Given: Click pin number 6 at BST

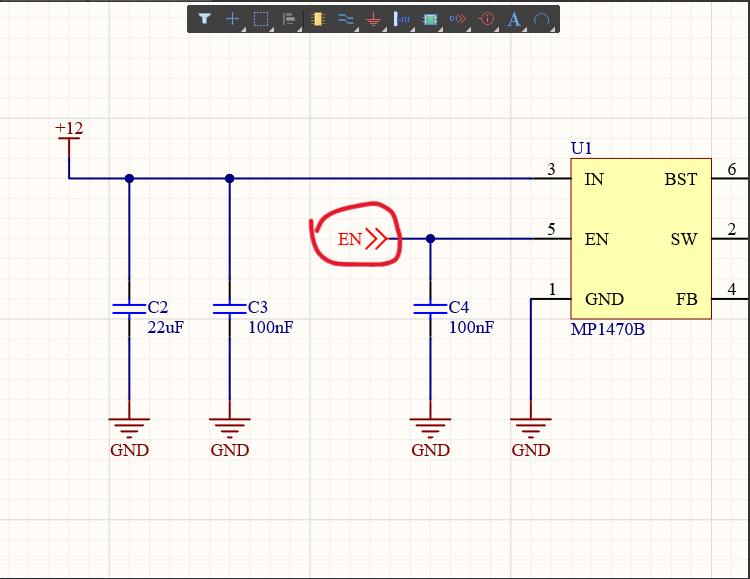Looking at the screenshot, I should click(732, 169).
